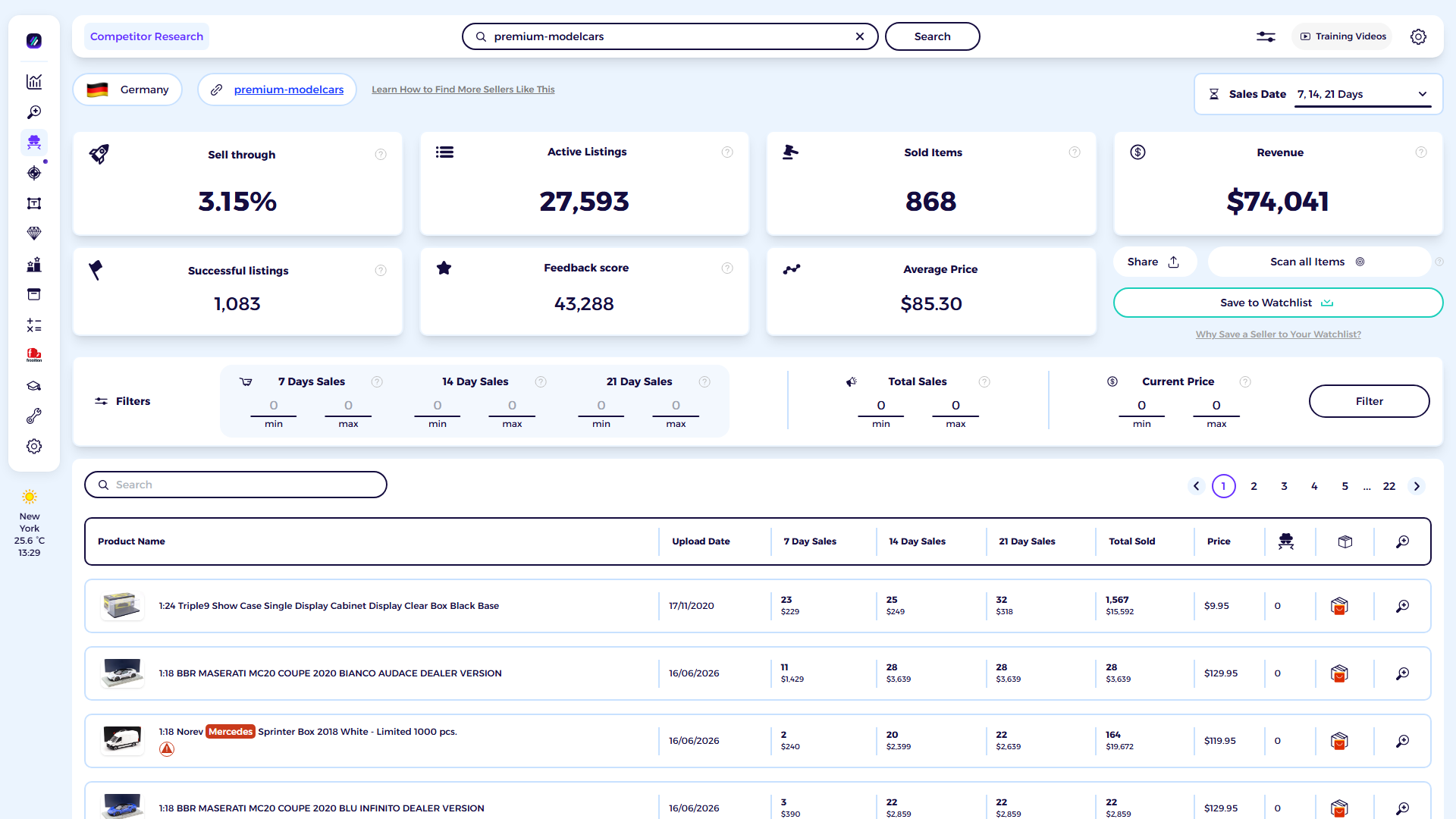
Task: Click the Share button
Action: 1154,262
